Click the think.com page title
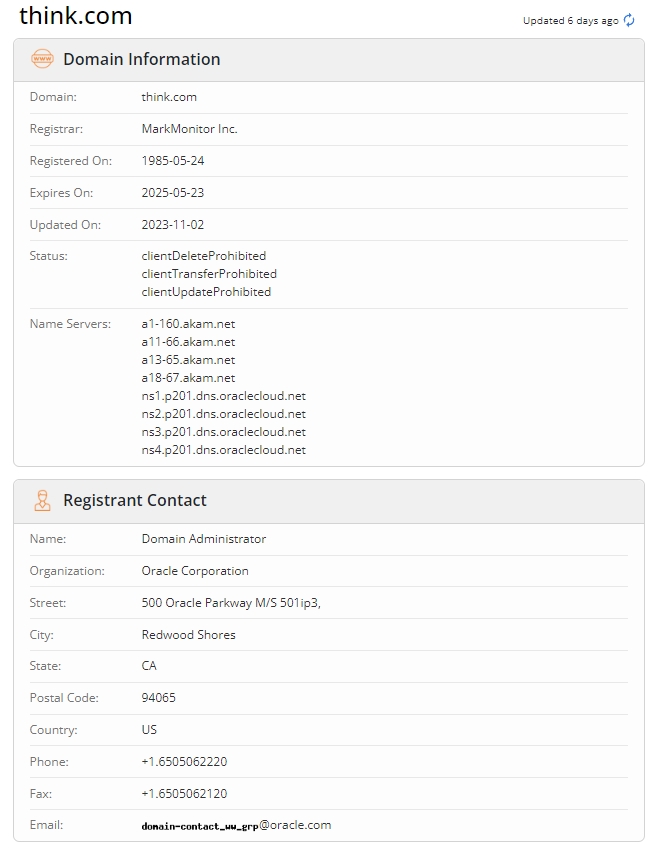The width and height of the screenshot is (655, 851). [x=75, y=15]
